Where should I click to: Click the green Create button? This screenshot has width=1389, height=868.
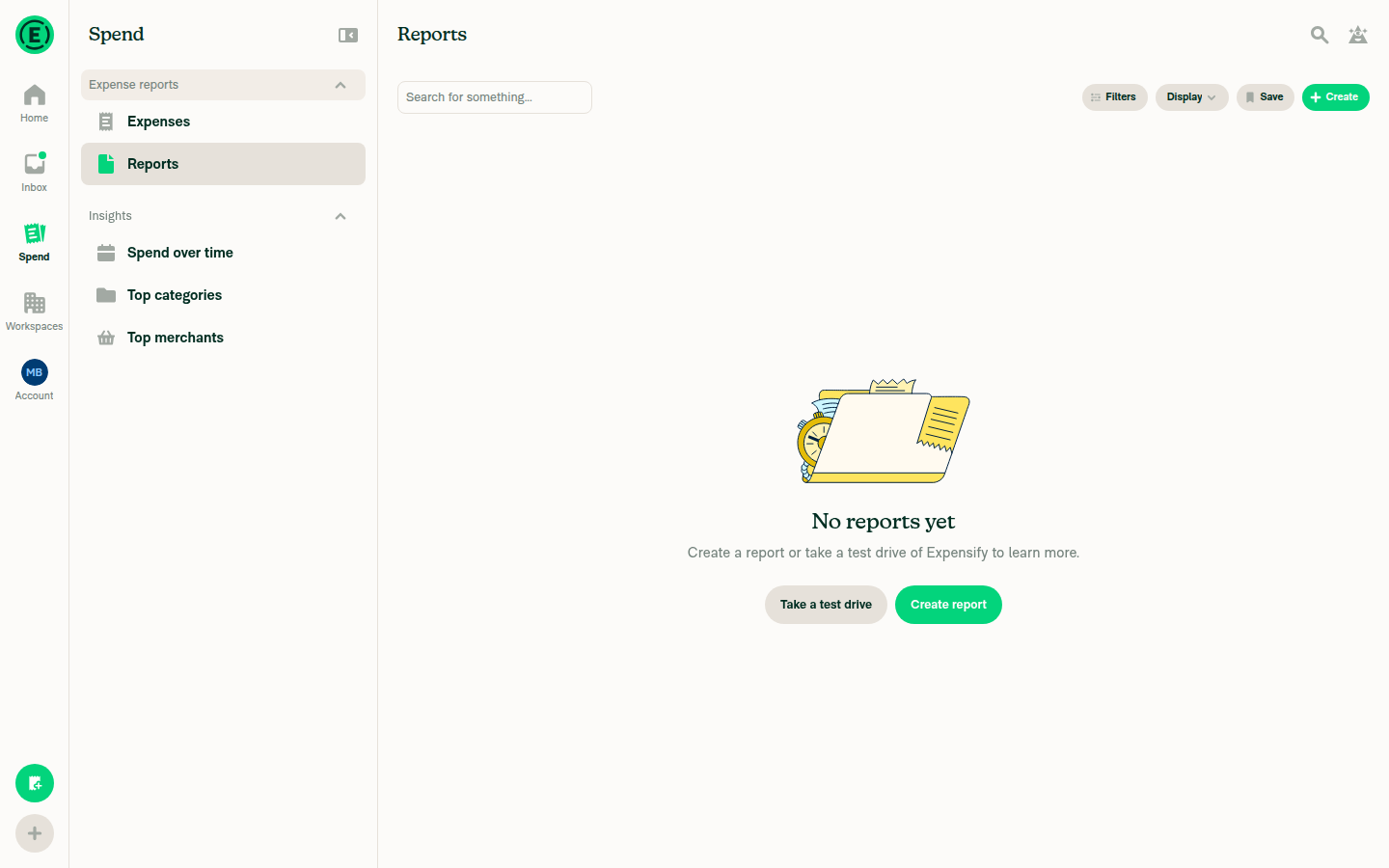(x=1335, y=97)
